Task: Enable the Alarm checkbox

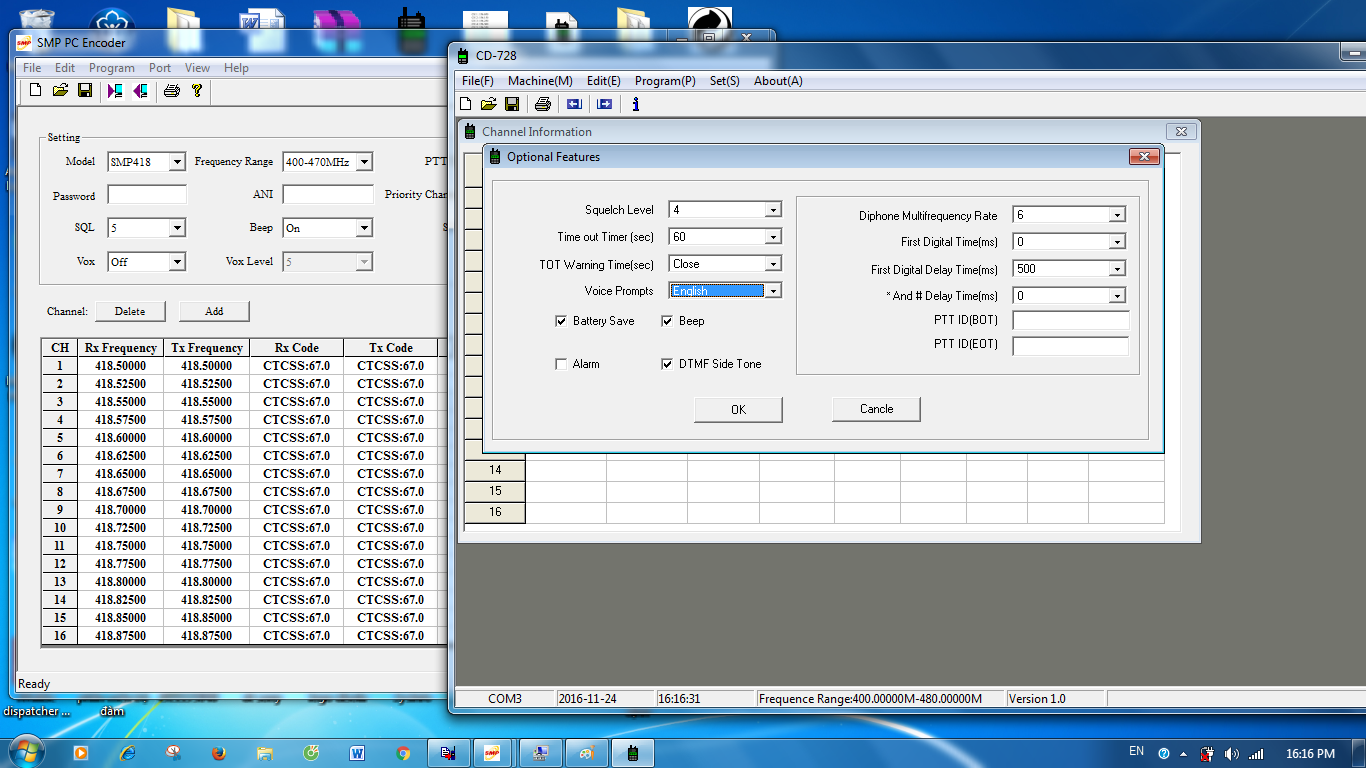Action: tap(561, 364)
